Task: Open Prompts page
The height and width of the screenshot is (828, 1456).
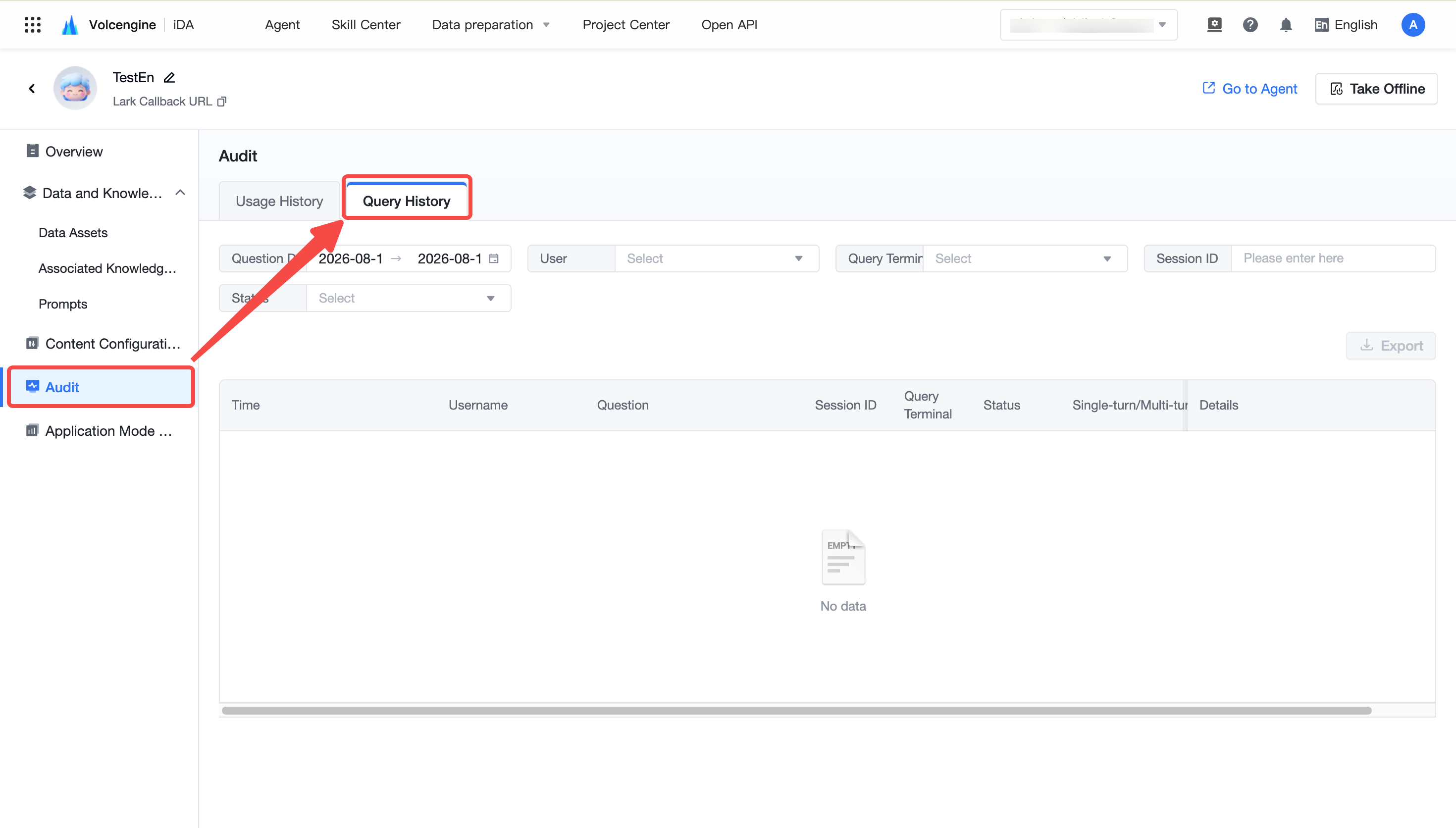Action: pos(62,304)
